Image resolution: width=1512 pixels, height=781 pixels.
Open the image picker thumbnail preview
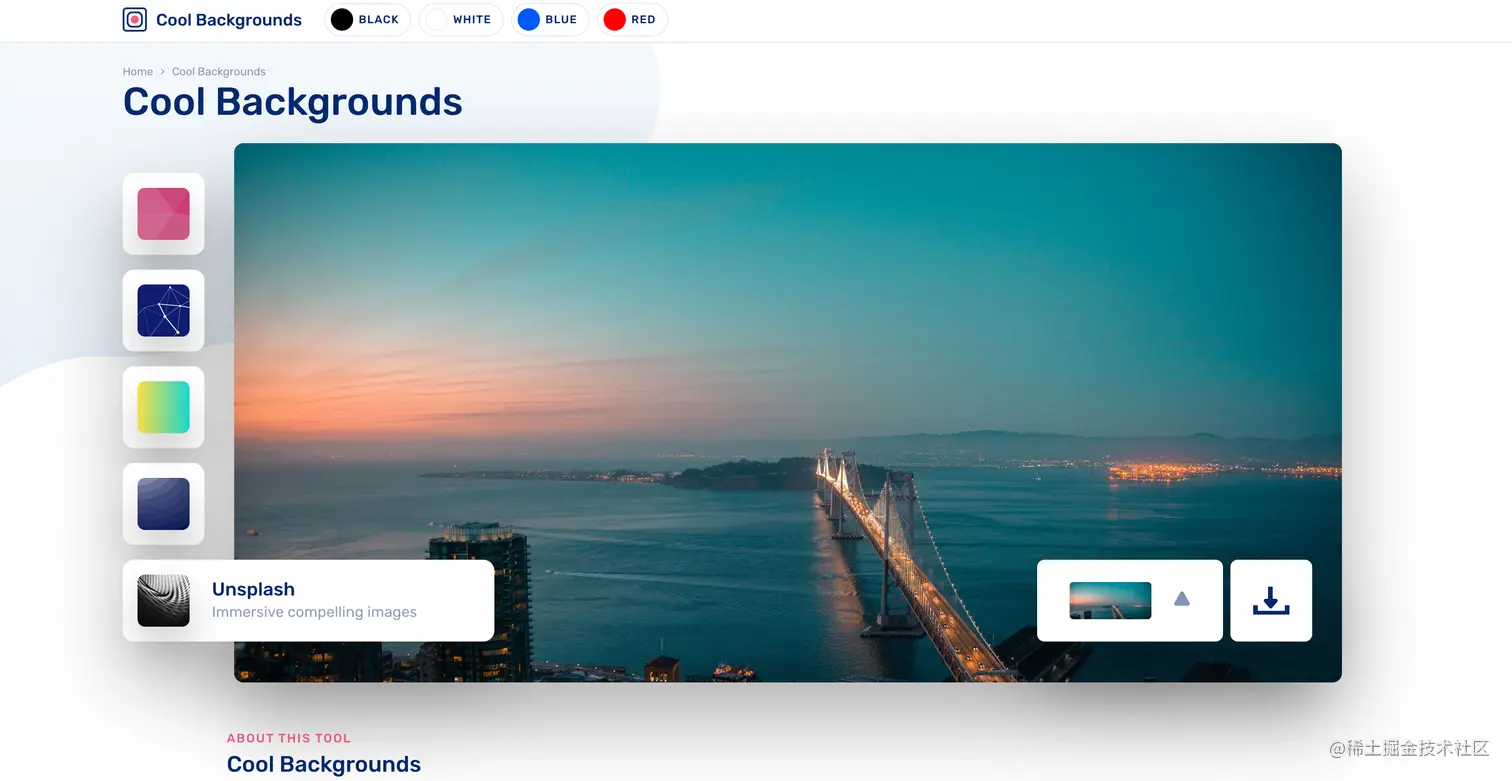1110,600
